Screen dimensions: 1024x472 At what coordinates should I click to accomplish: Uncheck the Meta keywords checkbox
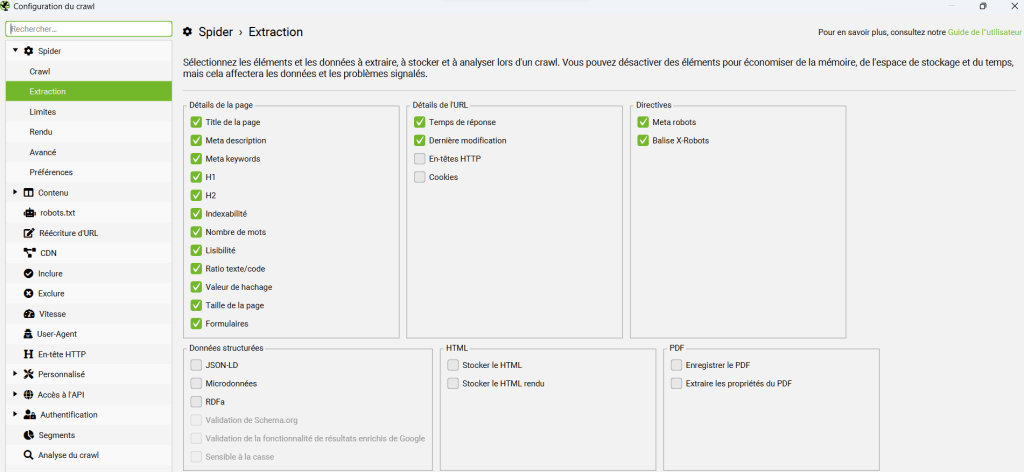point(196,159)
